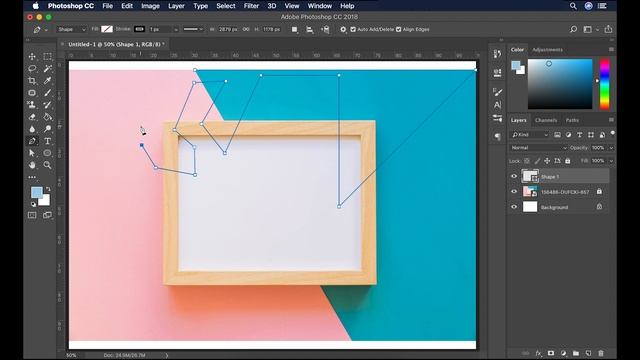Image resolution: width=640 pixels, height=360 pixels.
Task: Click the shape Fill swatch
Action: pyautogui.click(x=107, y=29)
